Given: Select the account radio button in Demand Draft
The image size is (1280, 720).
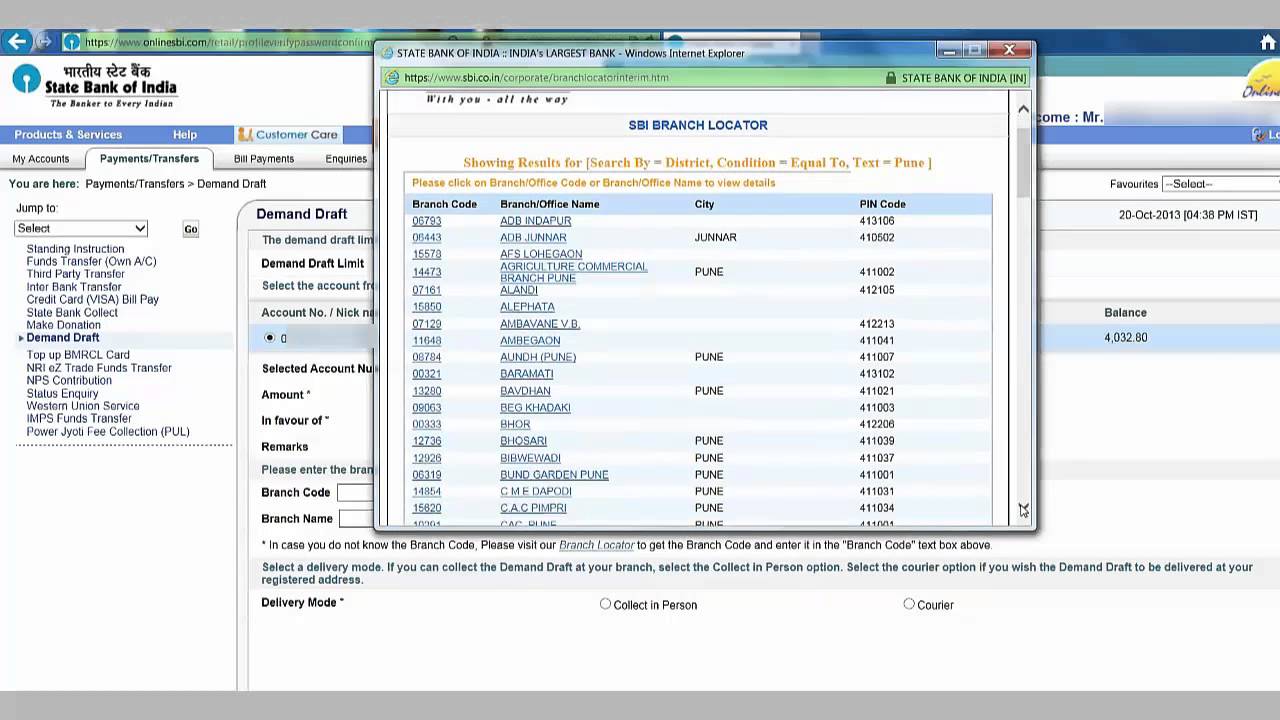Looking at the screenshot, I should [x=269, y=338].
